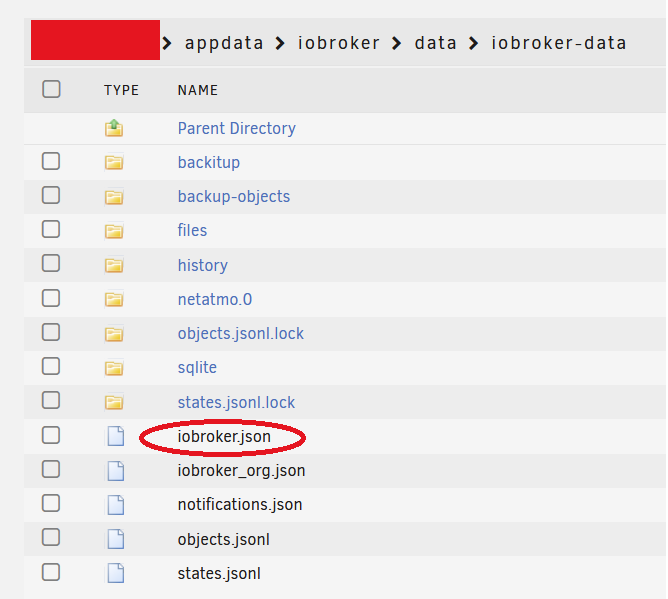
Task: Open the backup-objects folder link
Action: point(233,196)
